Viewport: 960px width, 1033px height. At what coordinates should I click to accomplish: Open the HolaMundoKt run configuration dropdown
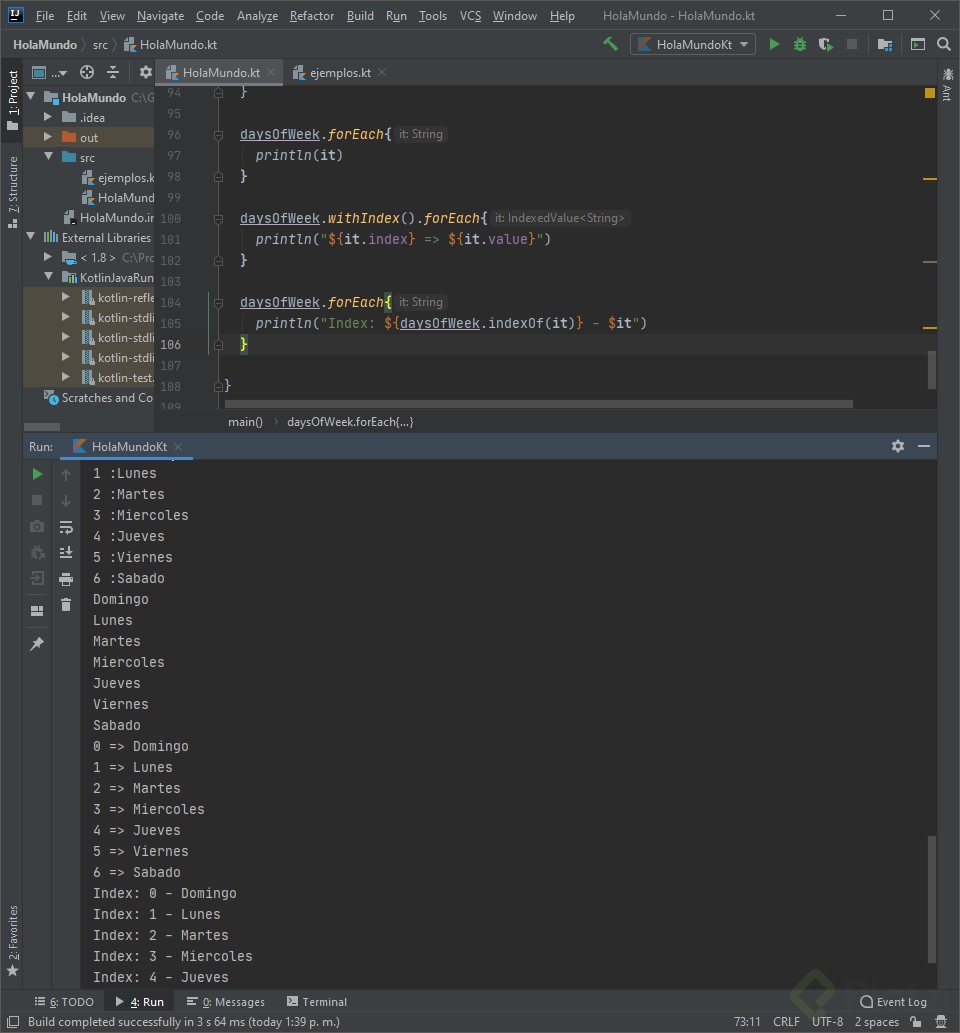692,44
